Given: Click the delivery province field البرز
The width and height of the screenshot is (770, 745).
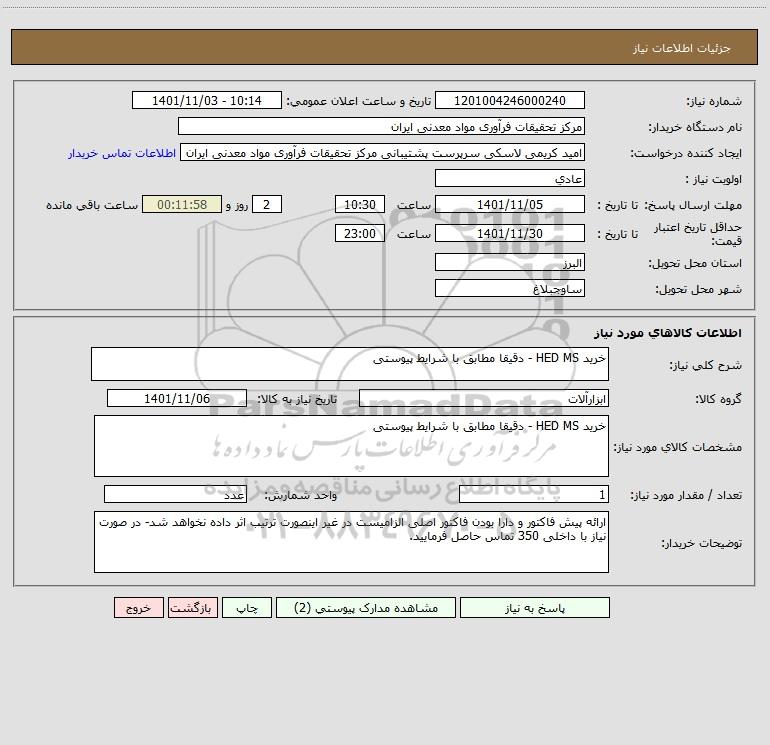Looking at the screenshot, I should [510, 263].
